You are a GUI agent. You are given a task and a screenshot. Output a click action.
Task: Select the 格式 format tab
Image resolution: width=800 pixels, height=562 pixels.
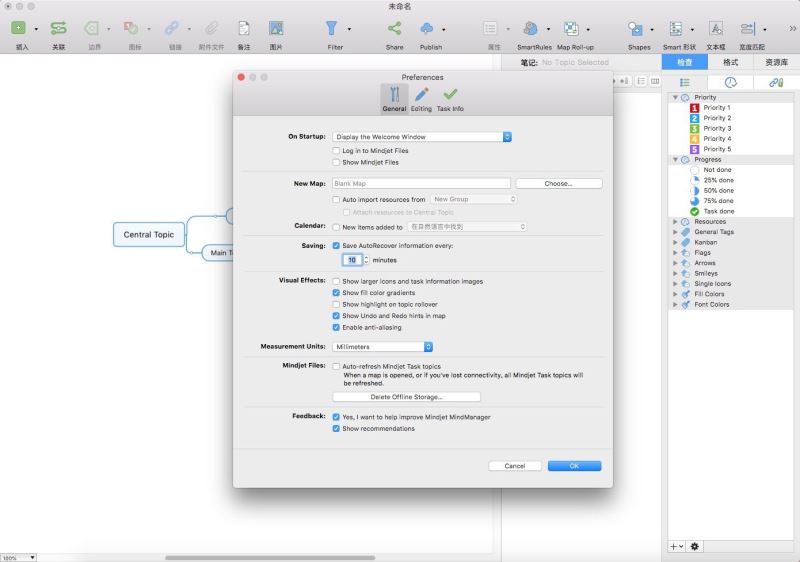click(x=731, y=62)
